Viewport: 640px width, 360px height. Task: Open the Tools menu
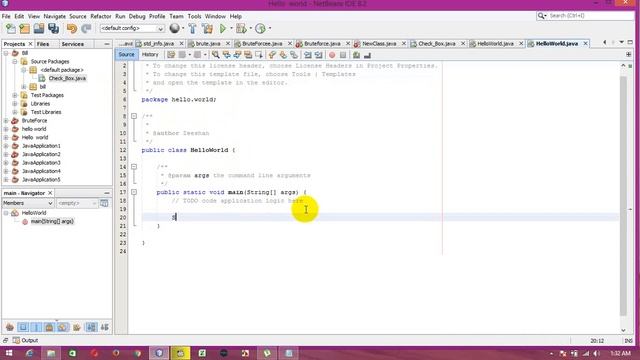coord(194,16)
